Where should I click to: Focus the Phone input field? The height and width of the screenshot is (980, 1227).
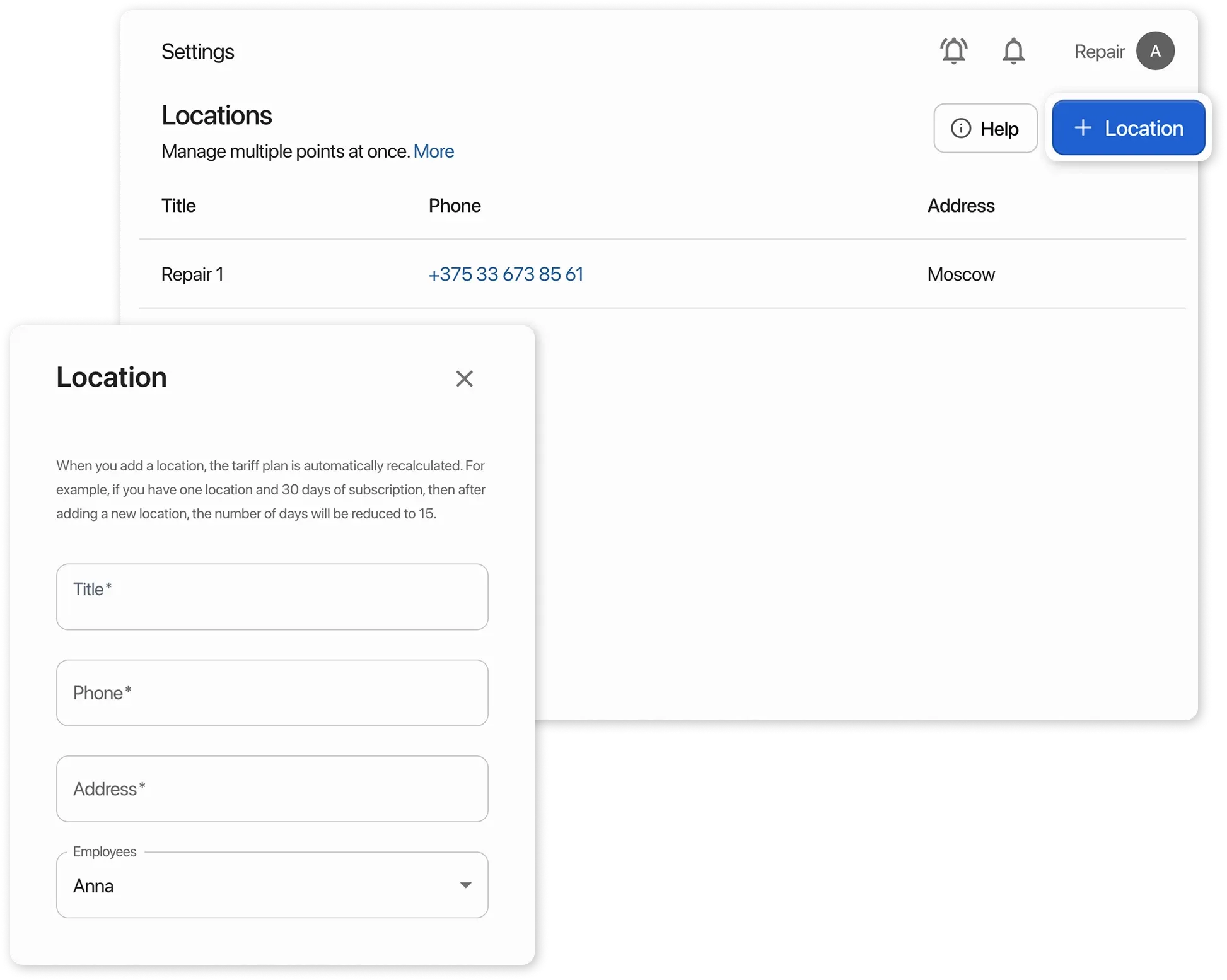272,693
